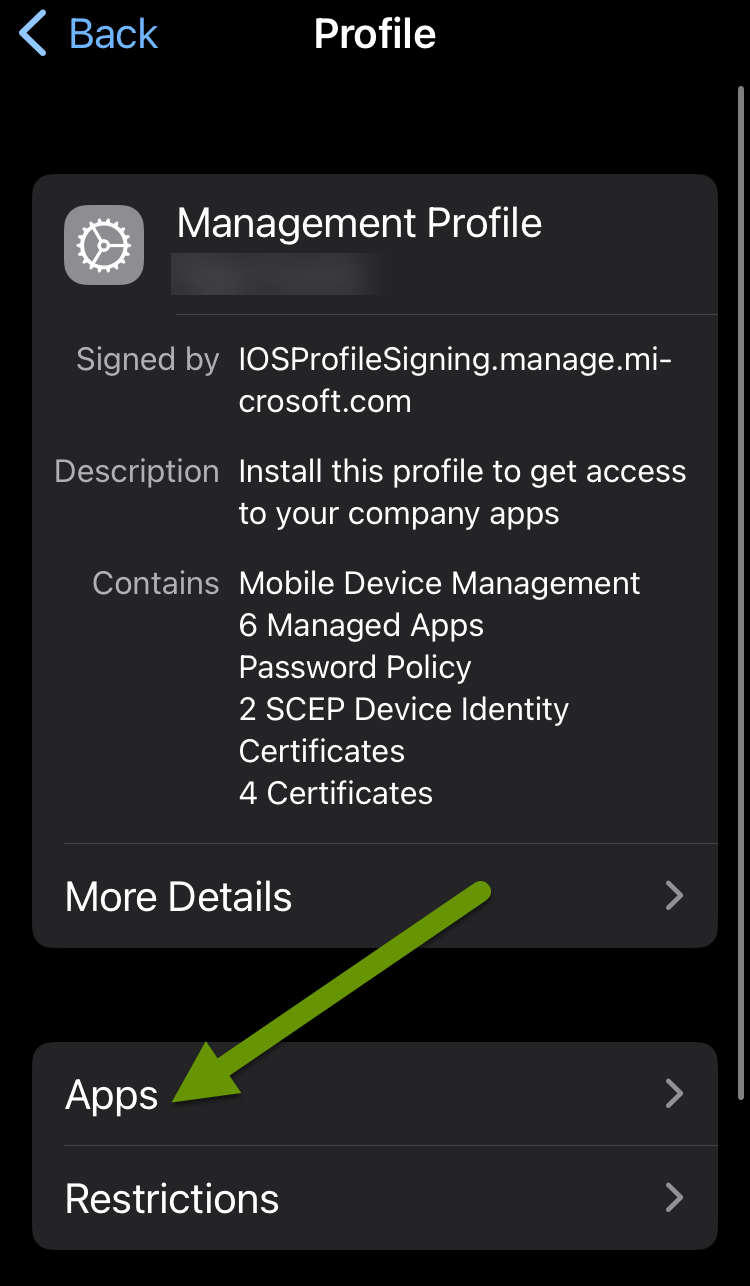Select the Management Profile heading
This screenshot has height=1286, width=750.
pyautogui.click(x=358, y=222)
